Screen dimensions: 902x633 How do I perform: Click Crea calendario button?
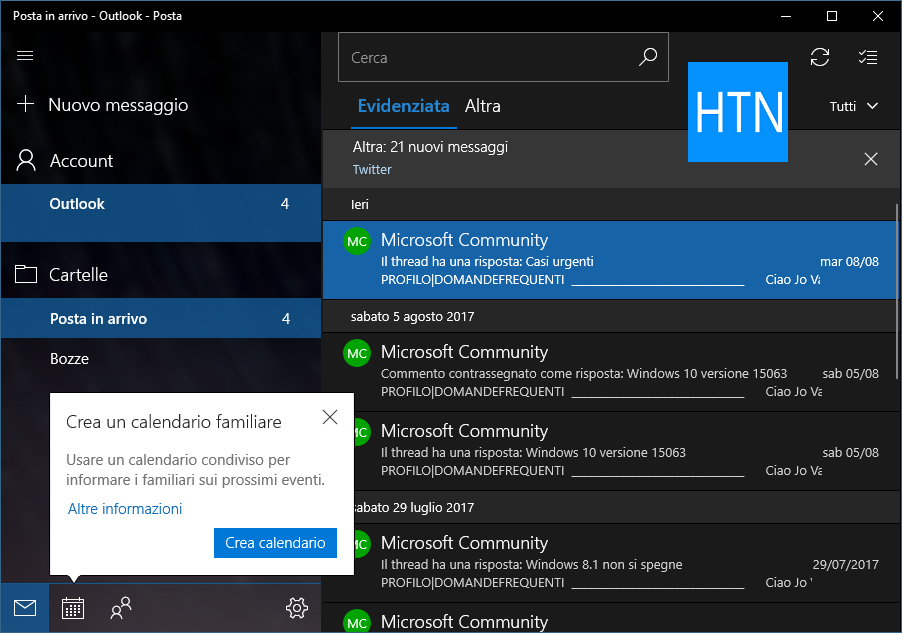(276, 543)
